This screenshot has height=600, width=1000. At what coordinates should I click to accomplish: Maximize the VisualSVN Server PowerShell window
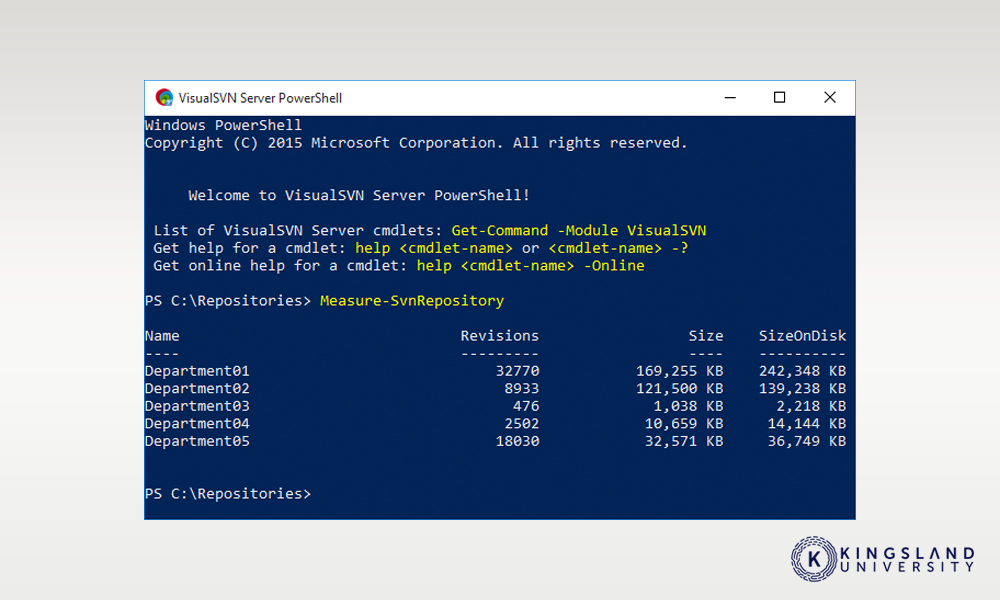tap(779, 98)
